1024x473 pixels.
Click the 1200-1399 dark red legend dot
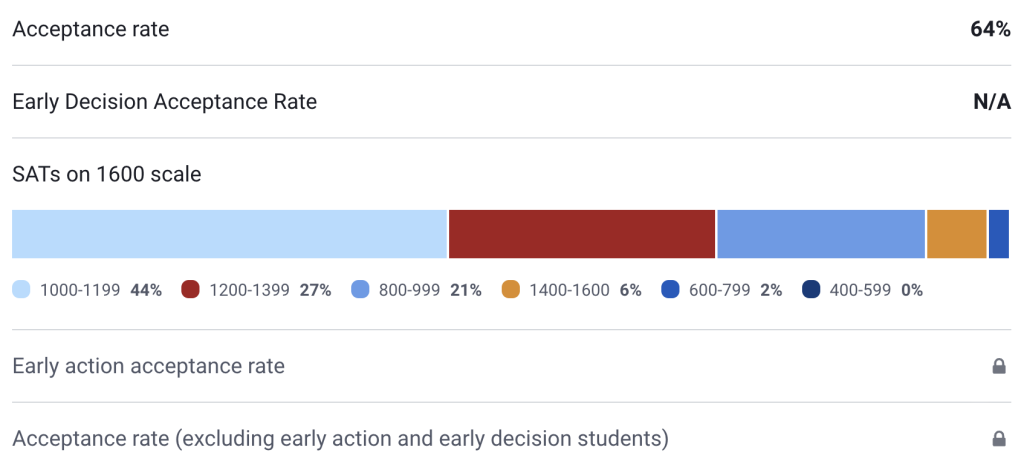[x=191, y=290]
